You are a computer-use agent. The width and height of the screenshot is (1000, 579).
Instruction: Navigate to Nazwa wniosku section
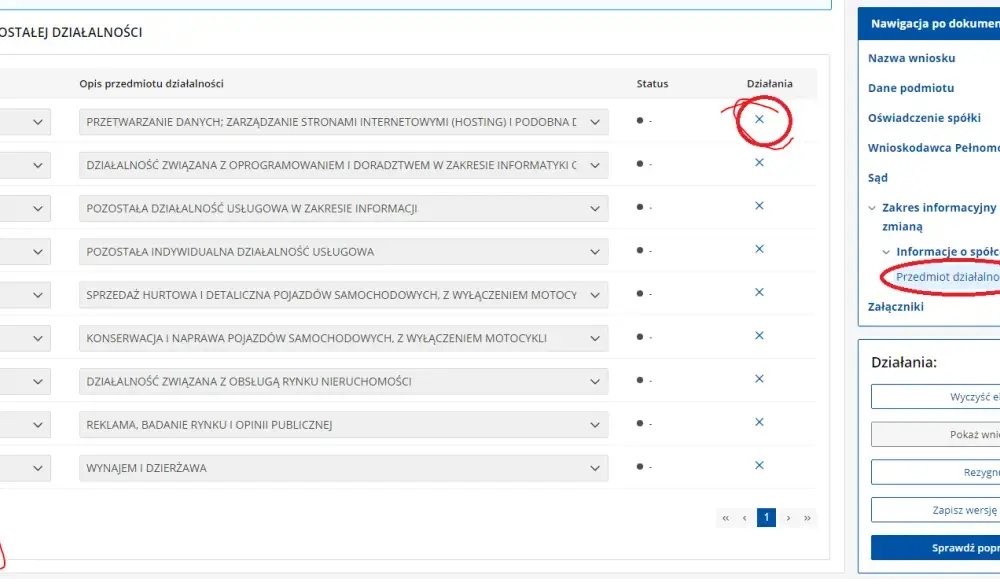pos(911,58)
